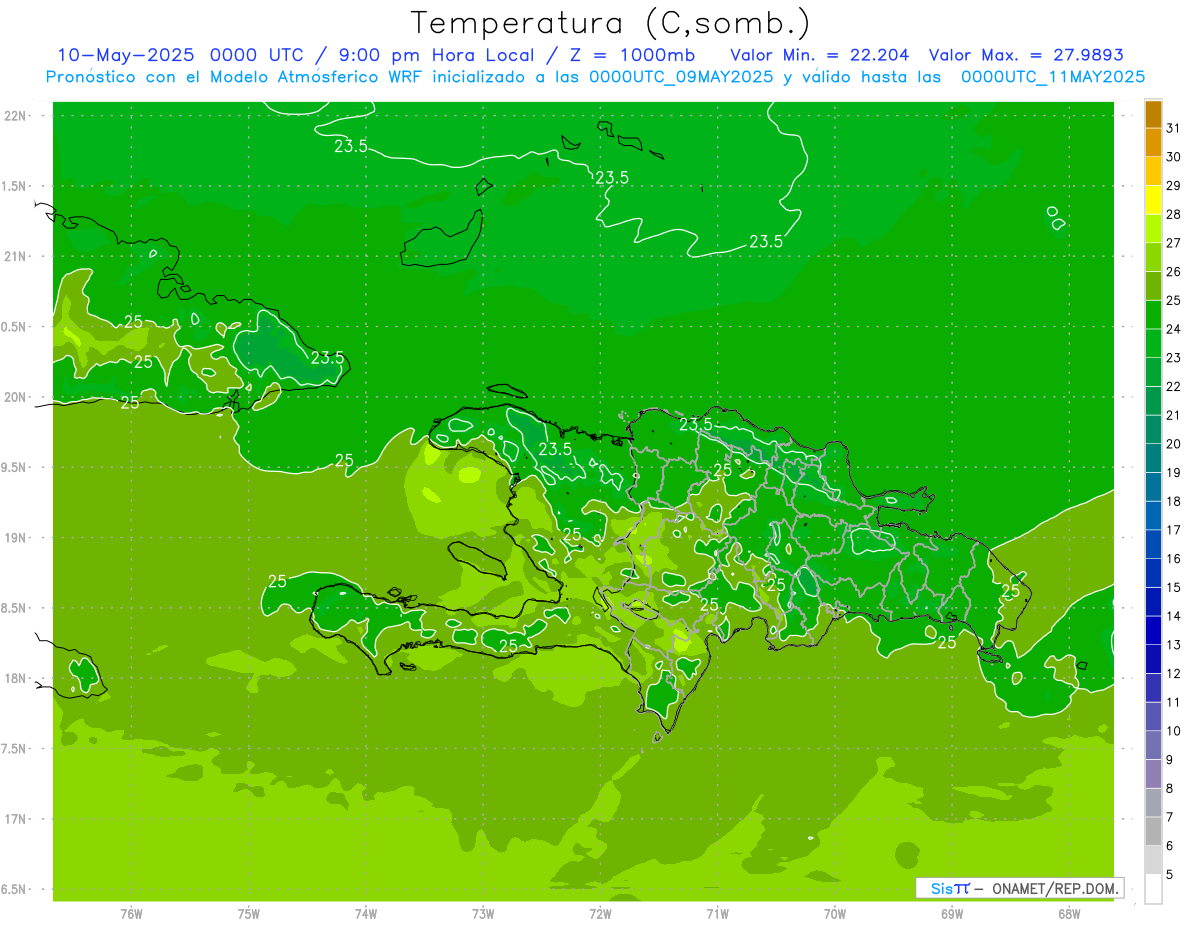Click the latitude axis label "21N"
Screen dimensions: 1200x927
[16, 256]
